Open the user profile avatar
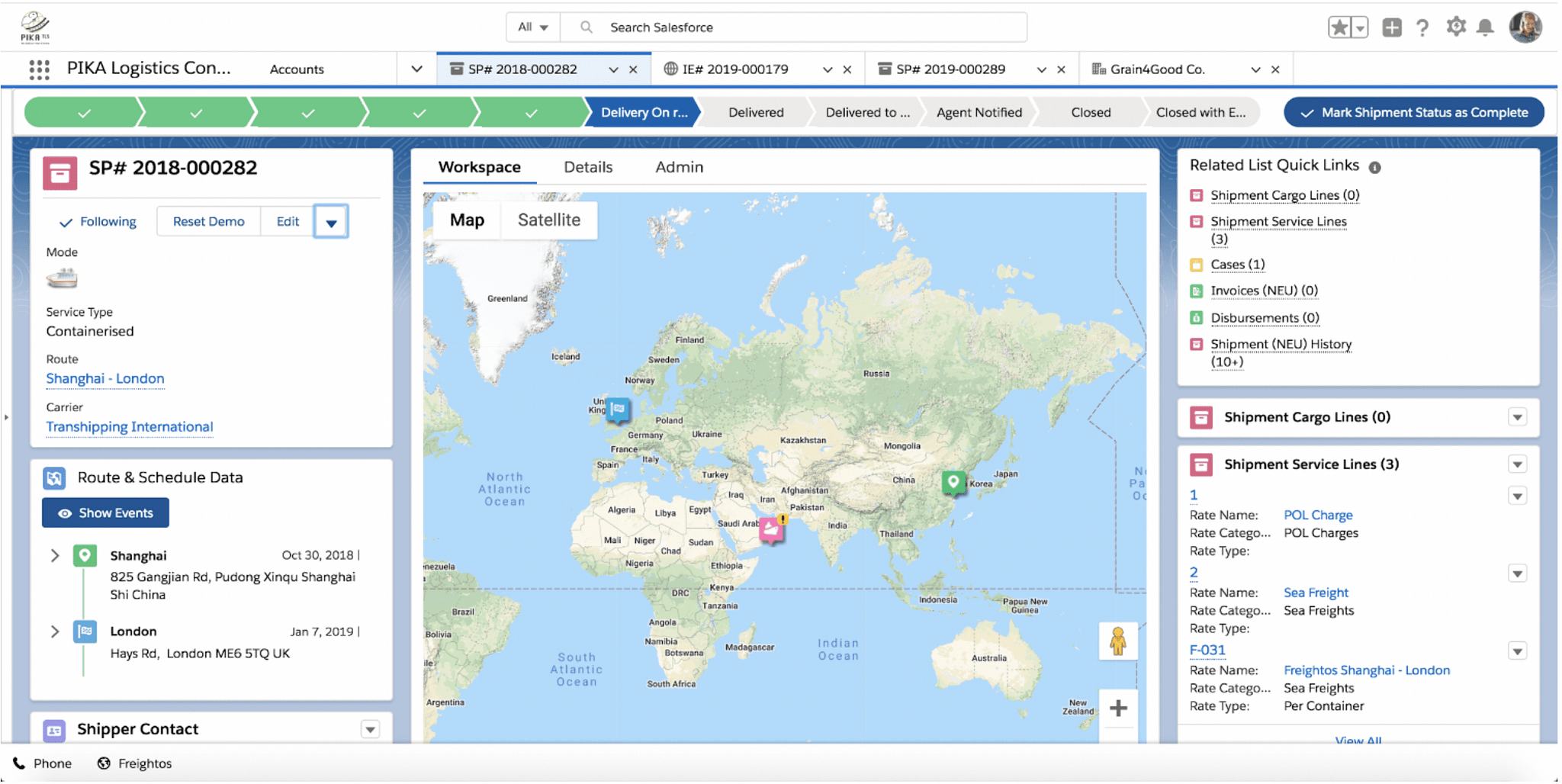Screen dimensions: 1562x784 click(1526, 27)
